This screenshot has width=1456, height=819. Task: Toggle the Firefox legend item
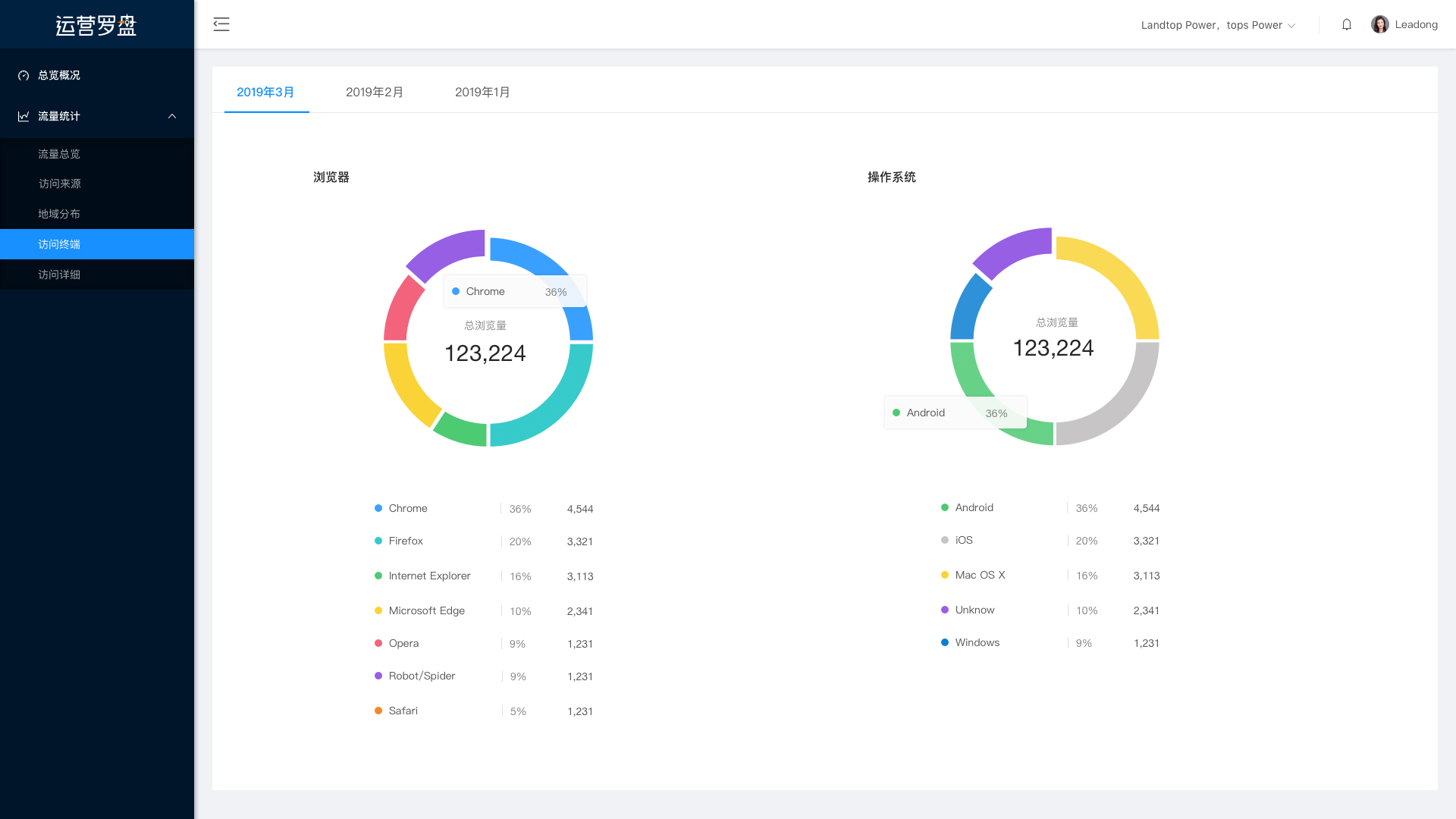click(406, 541)
